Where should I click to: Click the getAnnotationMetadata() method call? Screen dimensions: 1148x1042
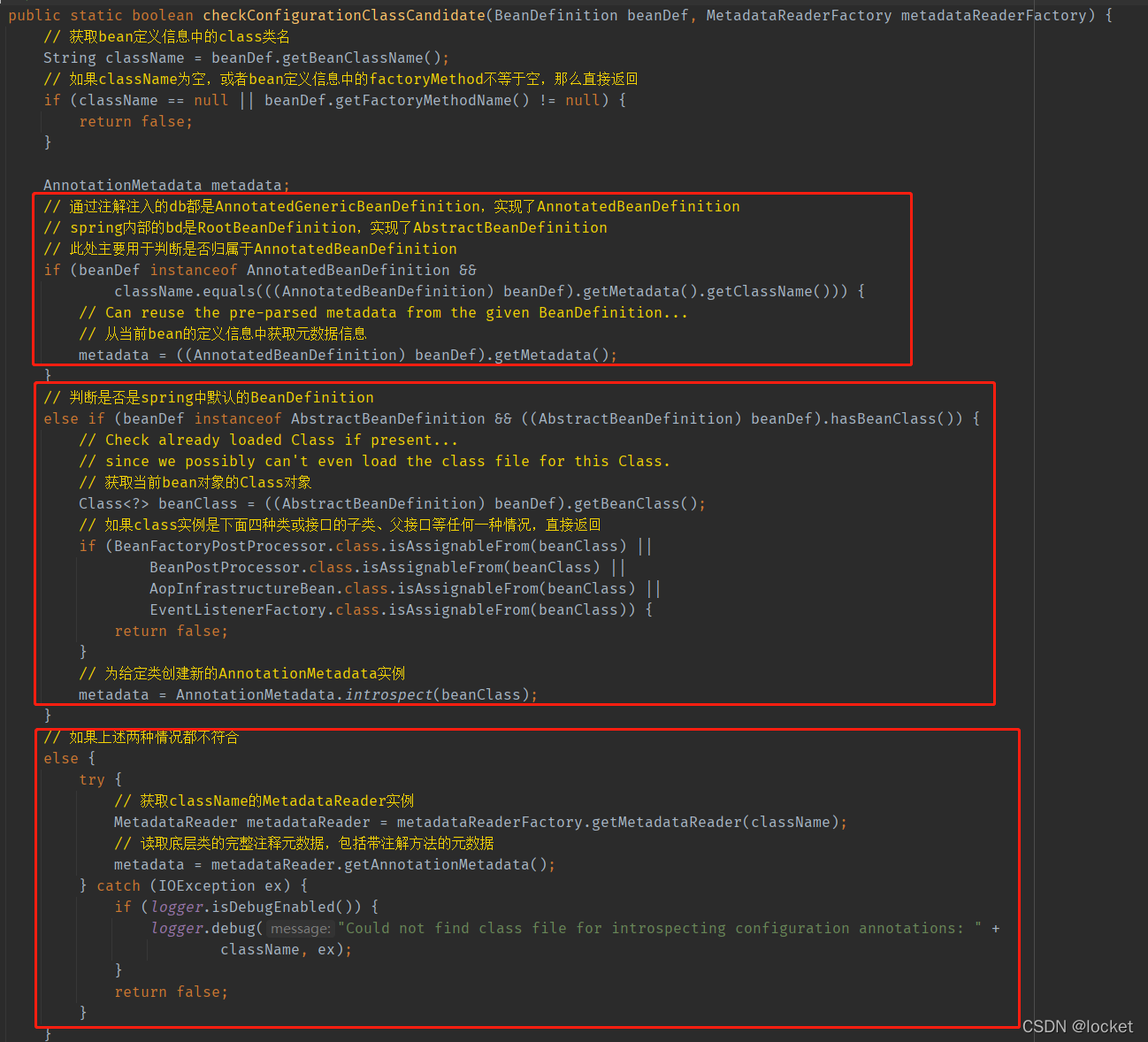pos(452,864)
